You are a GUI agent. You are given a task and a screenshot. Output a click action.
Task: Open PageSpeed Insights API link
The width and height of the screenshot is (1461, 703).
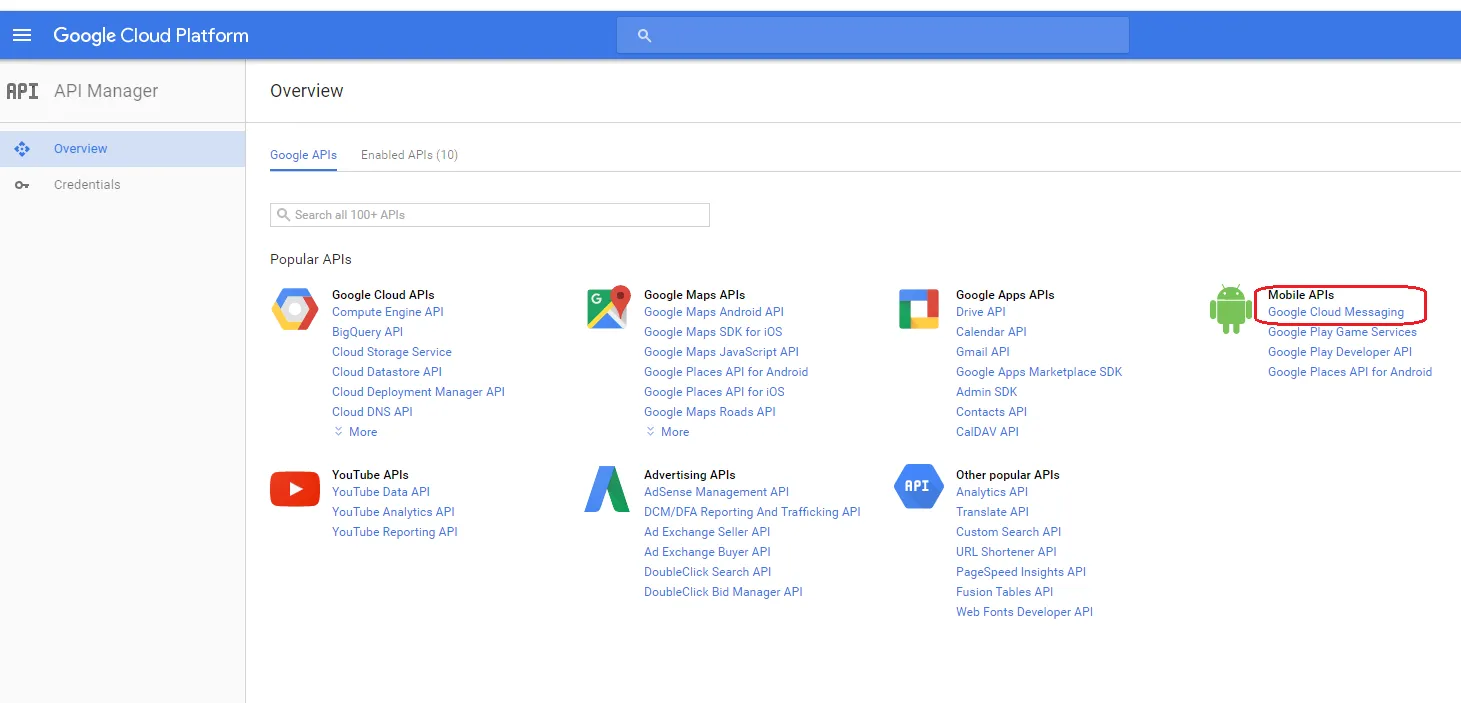click(1021, 572)
